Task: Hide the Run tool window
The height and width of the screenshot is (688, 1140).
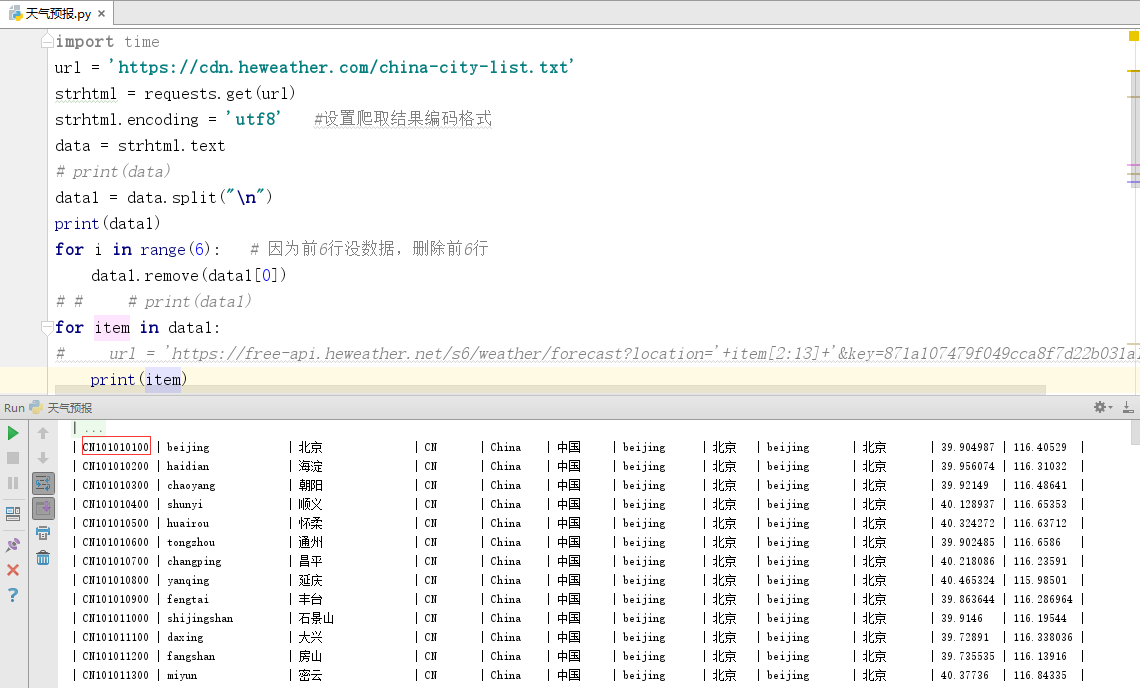Action: [x=1128, y=407]
